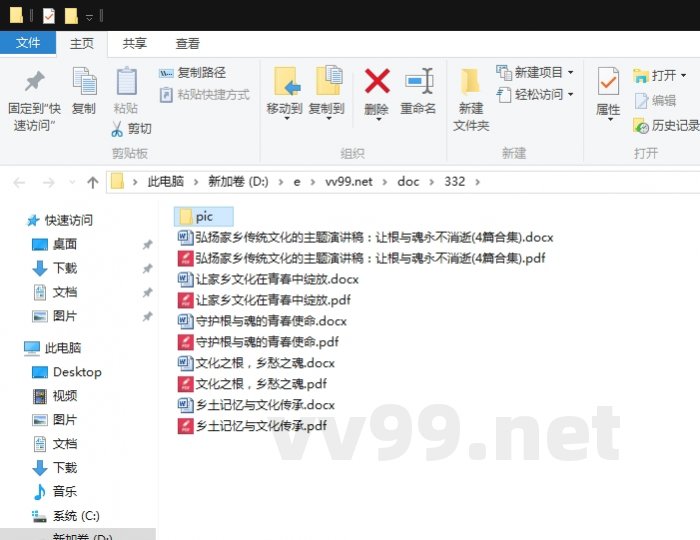Open pinned Pictures (图片) under Quick access
Image resolution: width=700 pixels, height=540 pixels.
click(54, 316)
